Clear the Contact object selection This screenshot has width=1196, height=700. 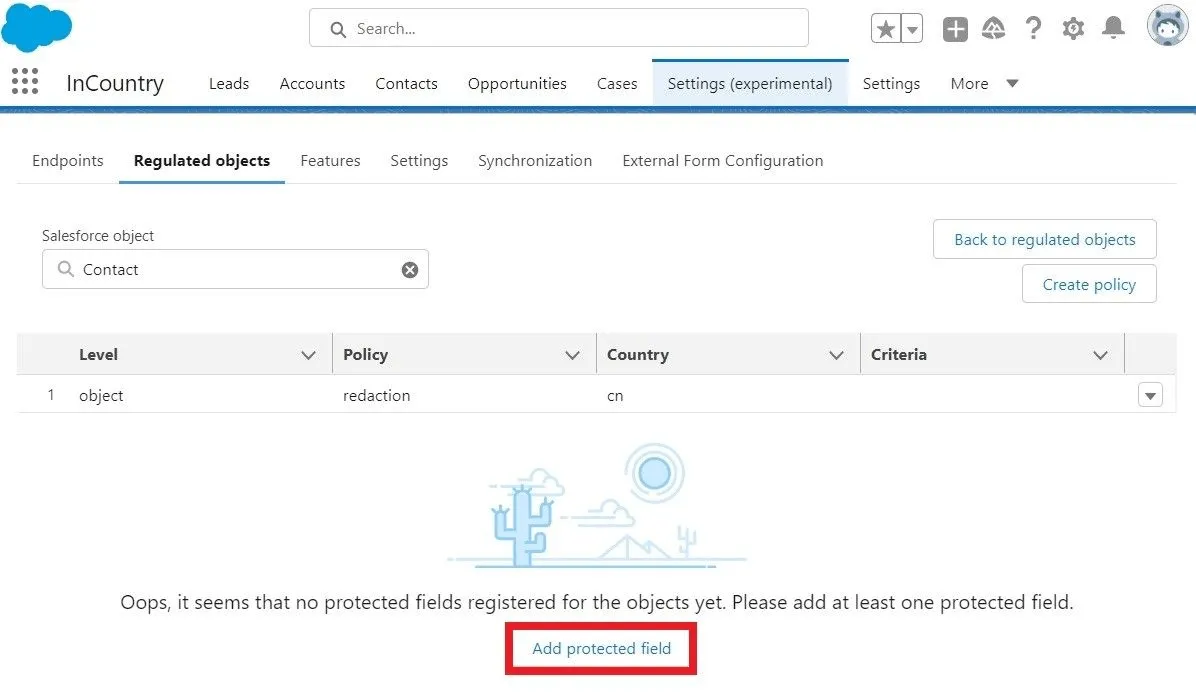pyautogui.click(x=410, y=270)
